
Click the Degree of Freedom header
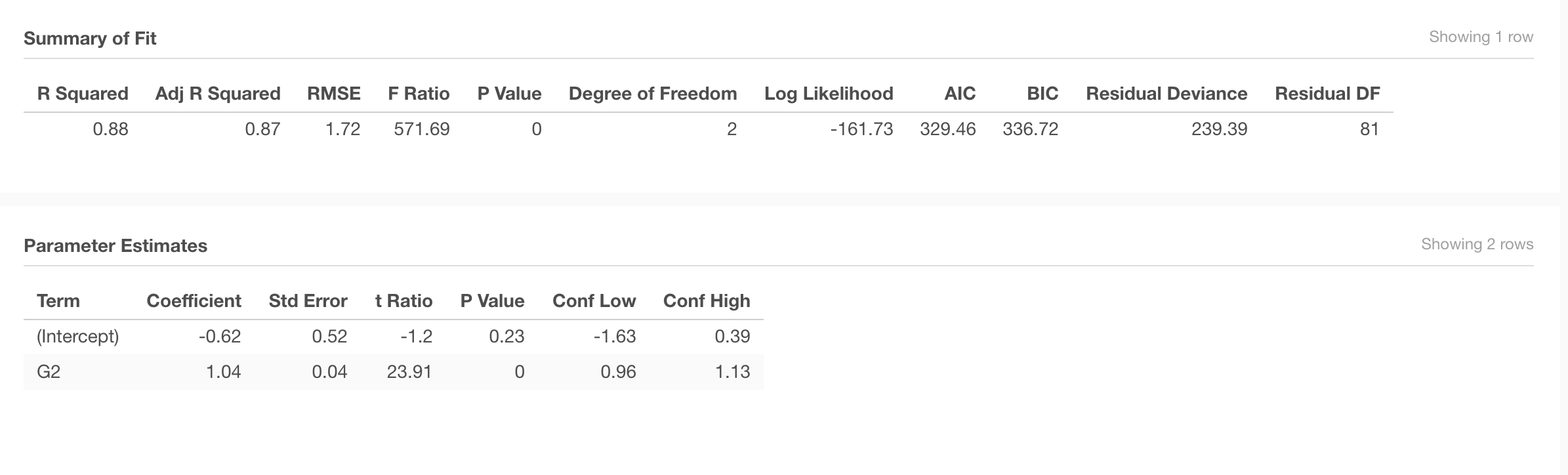[653, 94]
